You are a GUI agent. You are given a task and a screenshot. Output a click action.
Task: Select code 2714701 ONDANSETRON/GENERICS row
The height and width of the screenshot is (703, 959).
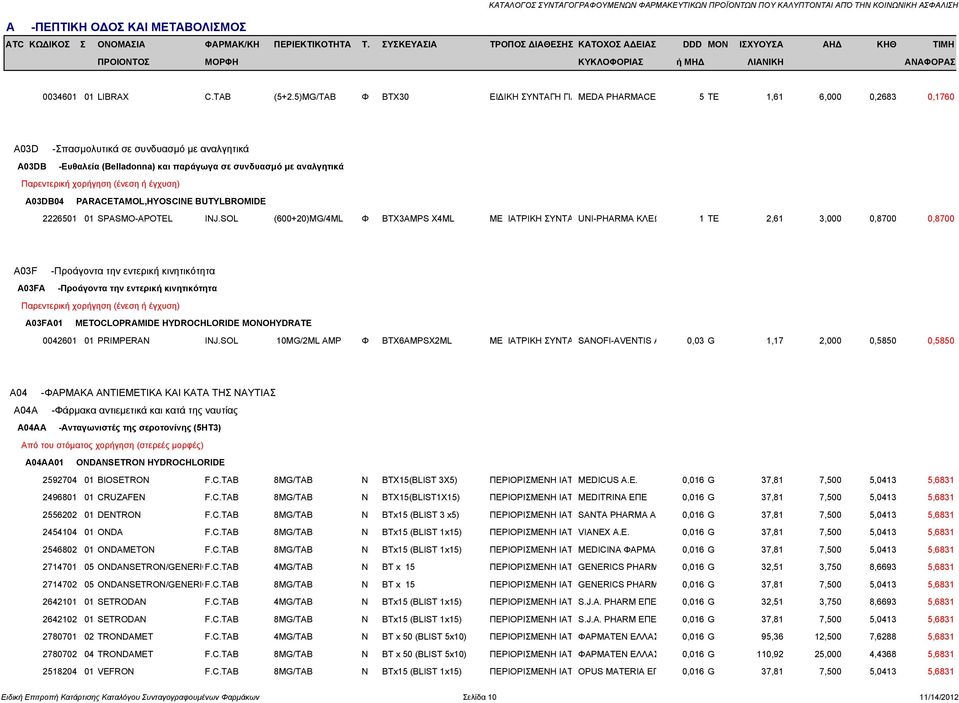point(59,567)
